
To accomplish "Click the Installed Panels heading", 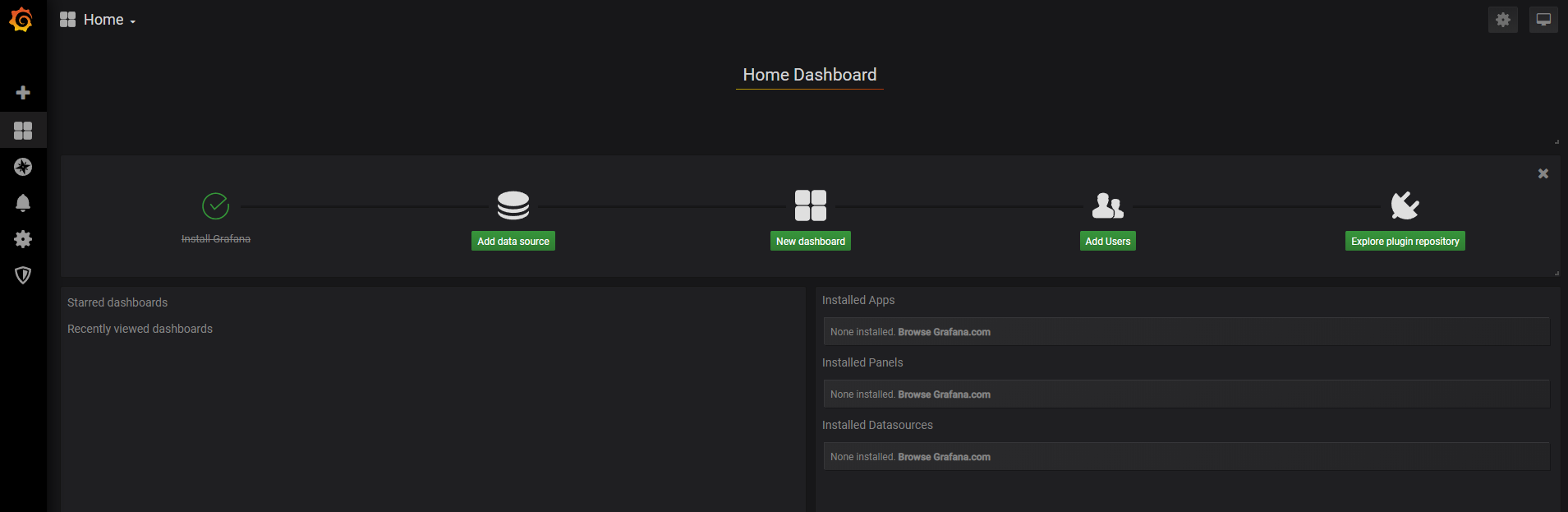I will point(862,362).
